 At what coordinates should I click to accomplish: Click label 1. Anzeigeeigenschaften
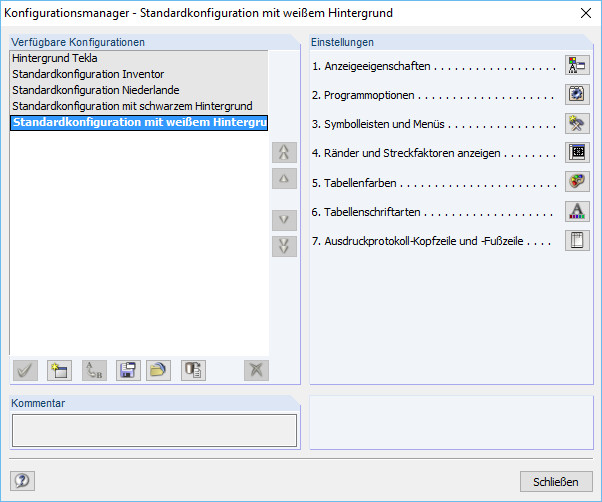click(x=371, y=66)
